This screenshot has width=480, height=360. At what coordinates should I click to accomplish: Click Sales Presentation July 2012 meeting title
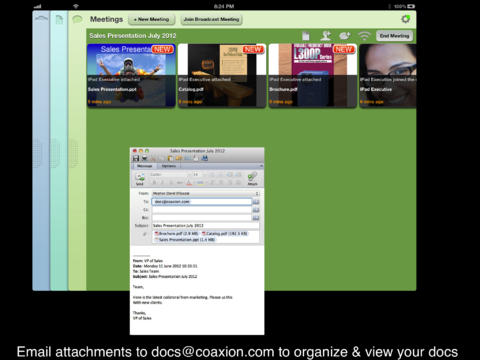click(132, 36)
